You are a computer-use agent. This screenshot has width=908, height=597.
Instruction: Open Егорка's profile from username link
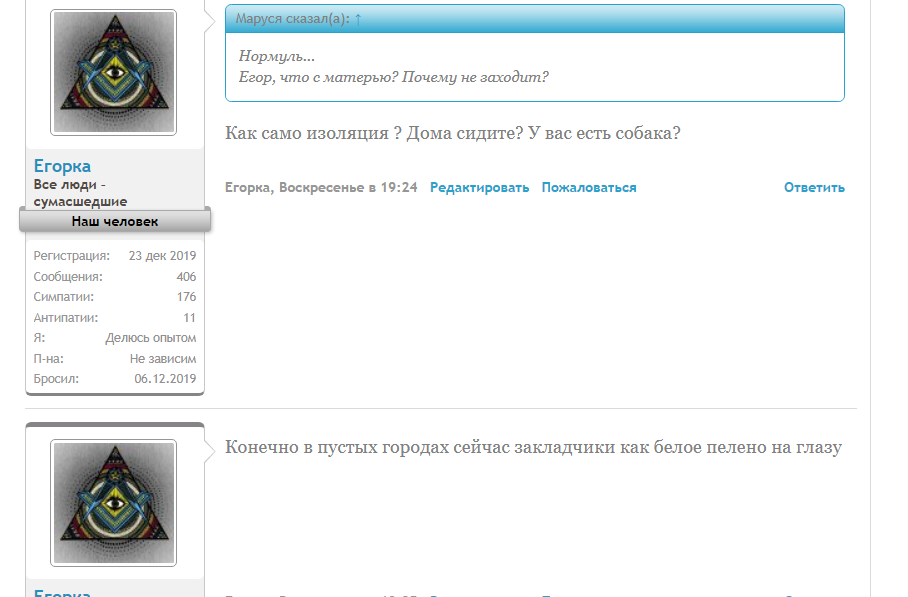coord(59,165)
